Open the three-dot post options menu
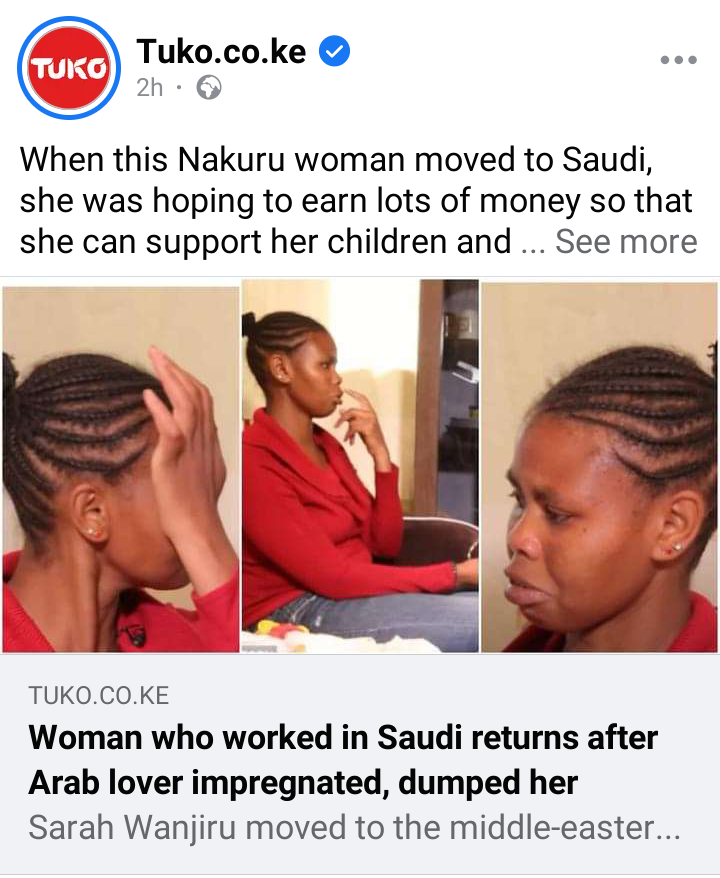 click(x=679, y=59)
